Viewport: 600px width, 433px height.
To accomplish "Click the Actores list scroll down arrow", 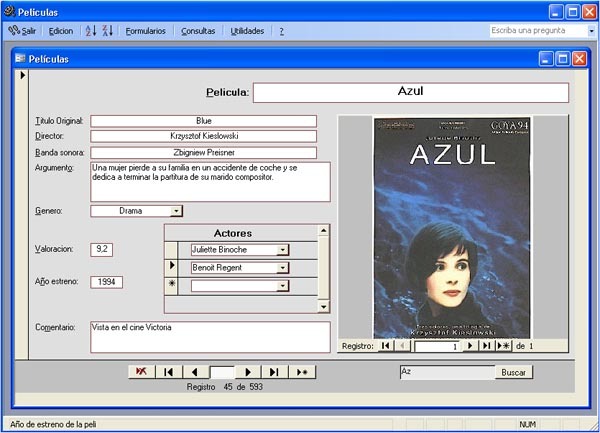I will (323, 307).
